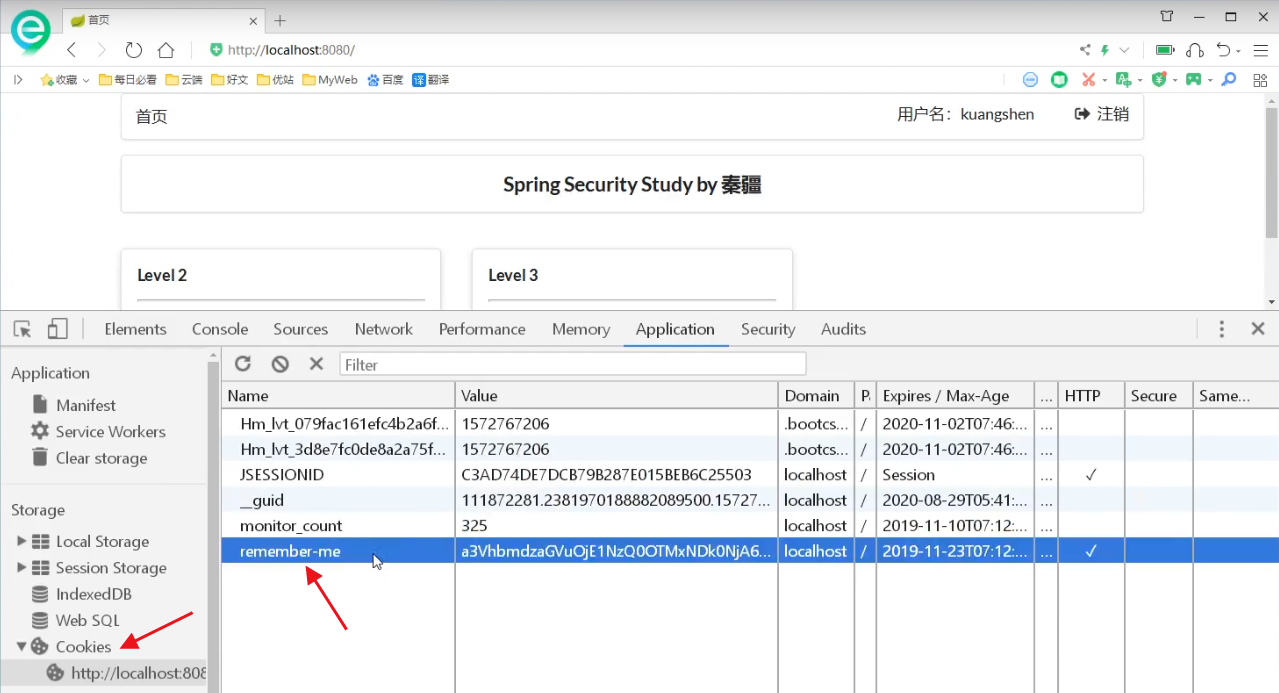Screen dimensions: 1279x693
Task: Activate the DevTools inspect element cursor icon
Action: tap(23, 329)
